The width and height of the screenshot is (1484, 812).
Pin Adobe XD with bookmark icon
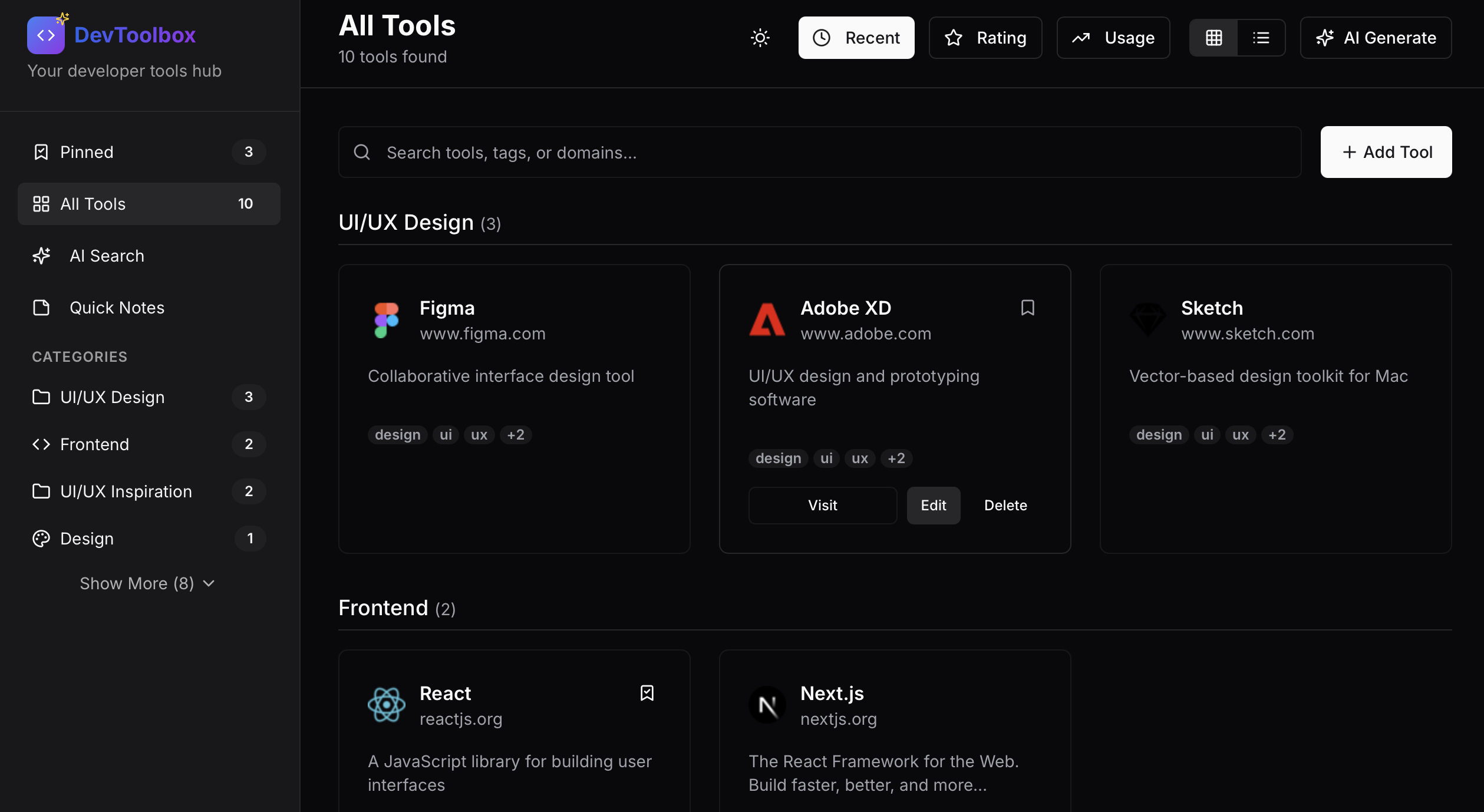(x=1028, y=308)
